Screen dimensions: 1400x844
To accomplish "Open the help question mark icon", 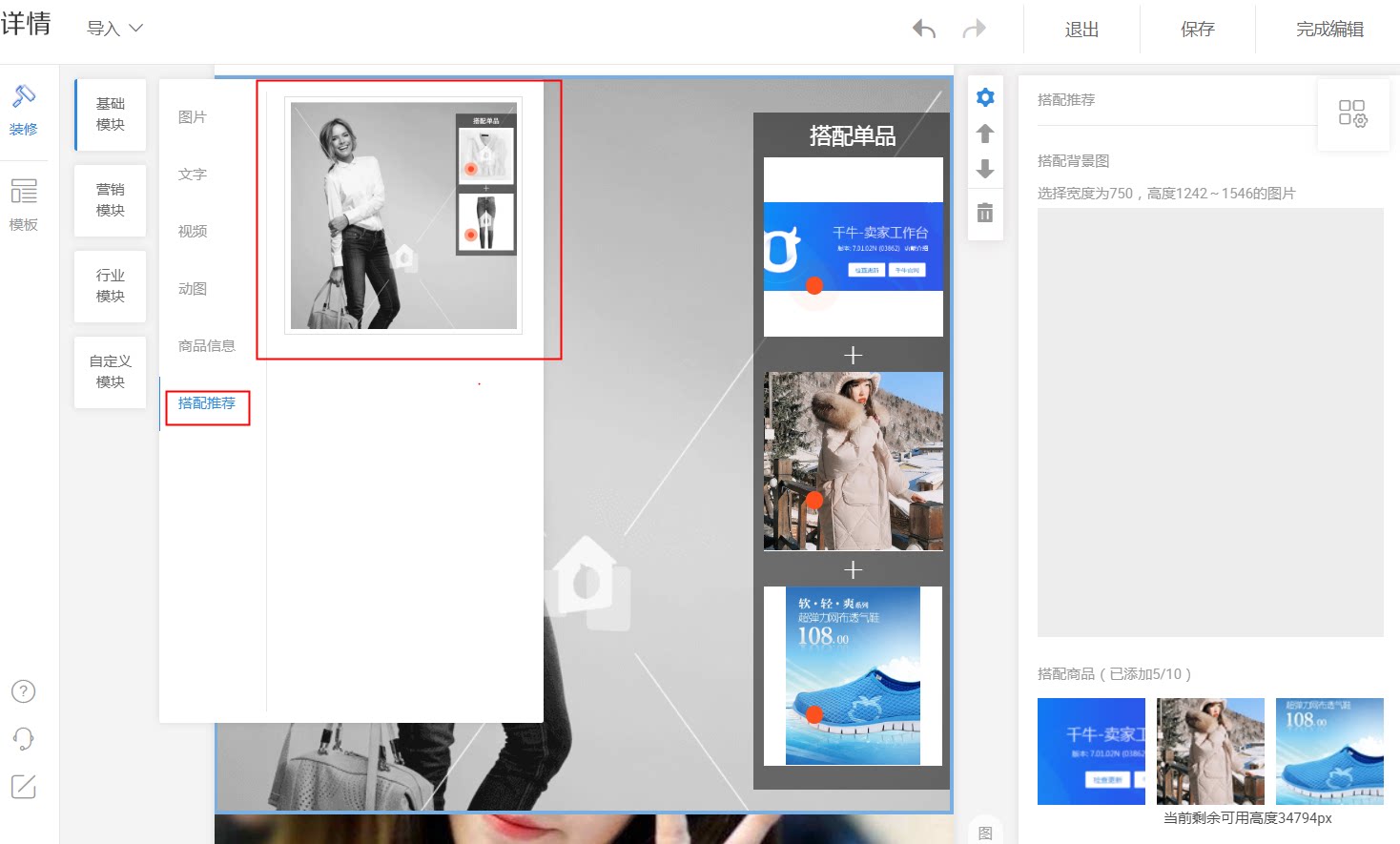I will [23, 691].
